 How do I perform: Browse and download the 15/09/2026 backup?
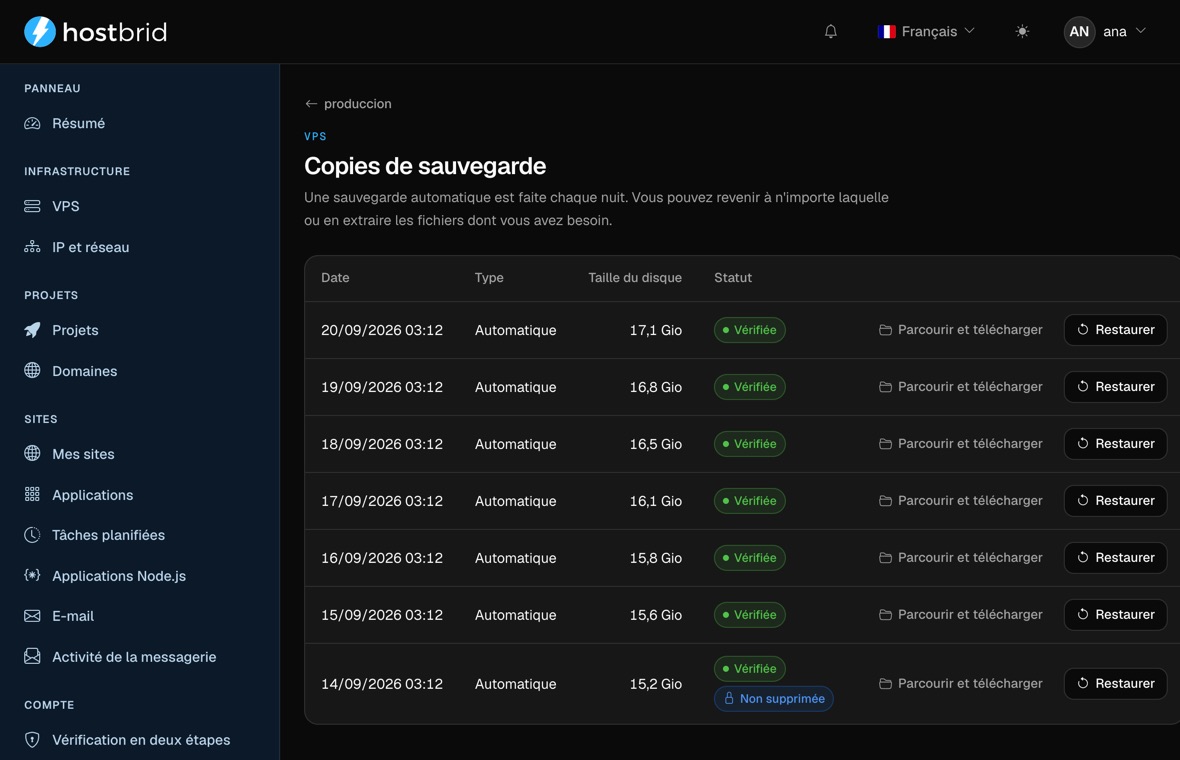(x=961, y=615)
